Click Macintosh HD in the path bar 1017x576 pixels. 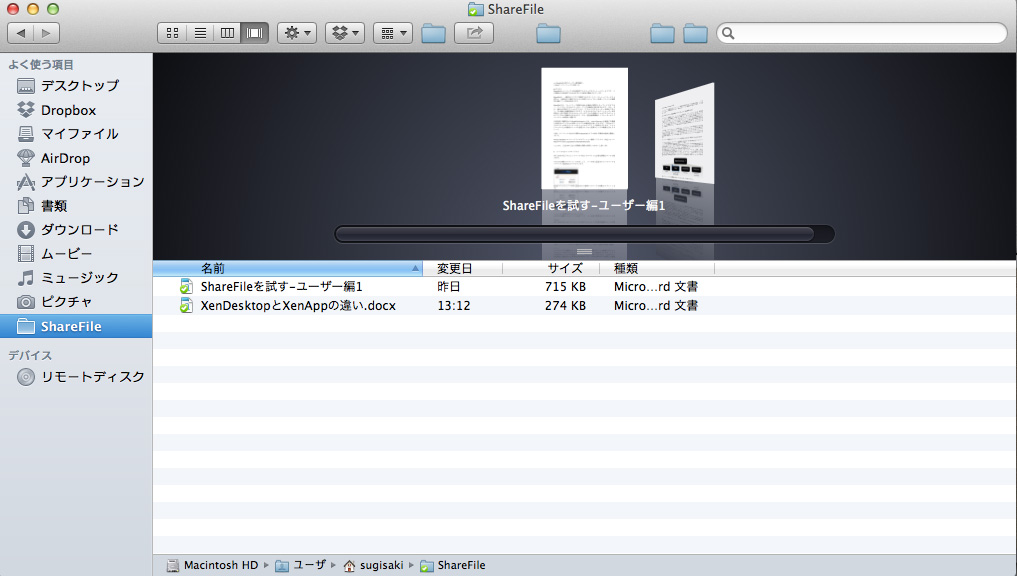coord(212,565)
